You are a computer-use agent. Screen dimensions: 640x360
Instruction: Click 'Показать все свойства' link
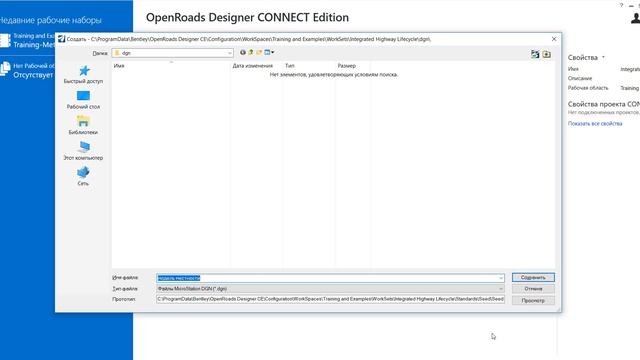[595, 123]
